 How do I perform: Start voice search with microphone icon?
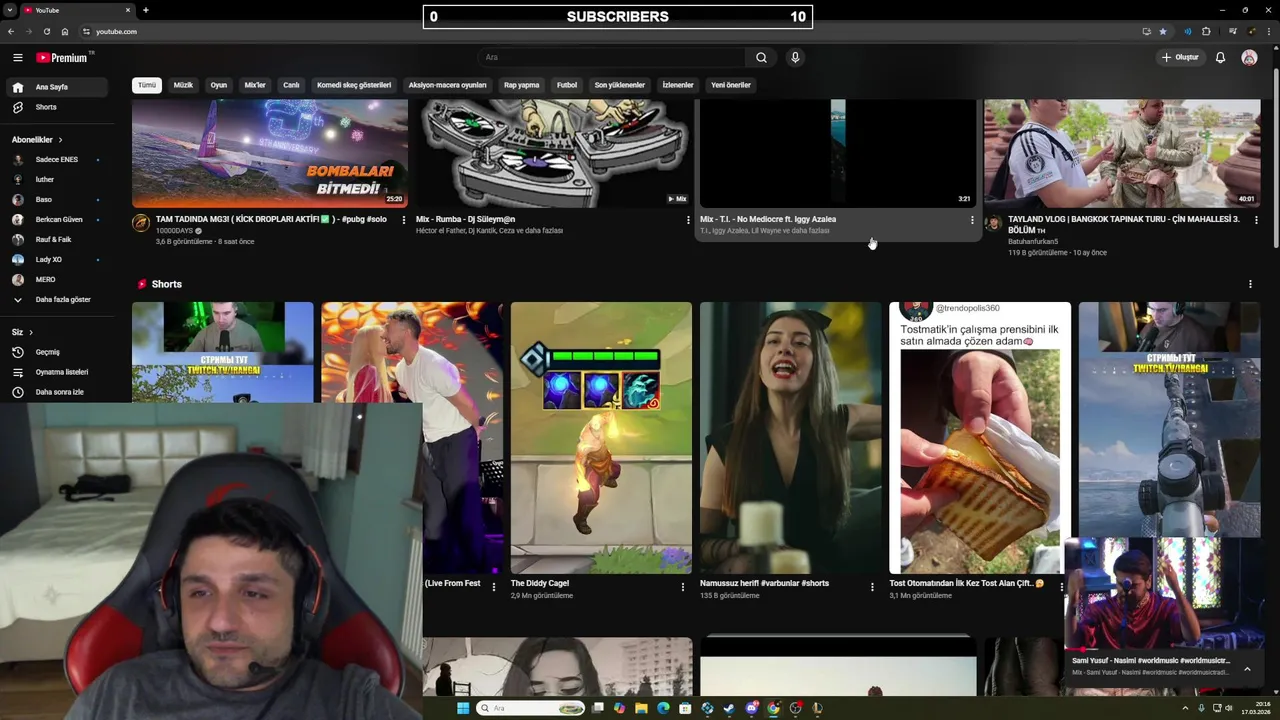795,57
